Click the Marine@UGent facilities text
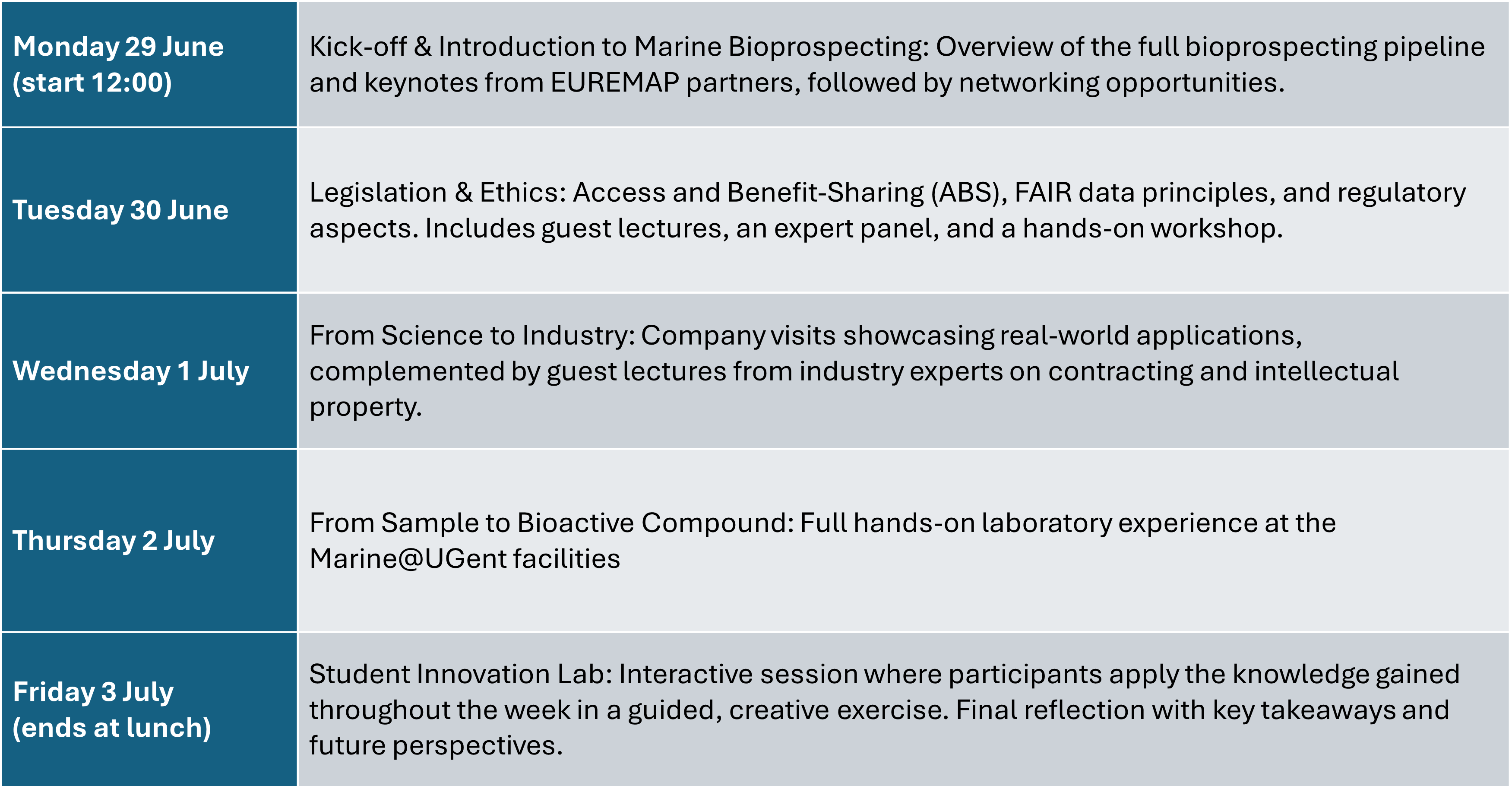This screenshot has height=789, width=1512. click(x=464, y=559)
